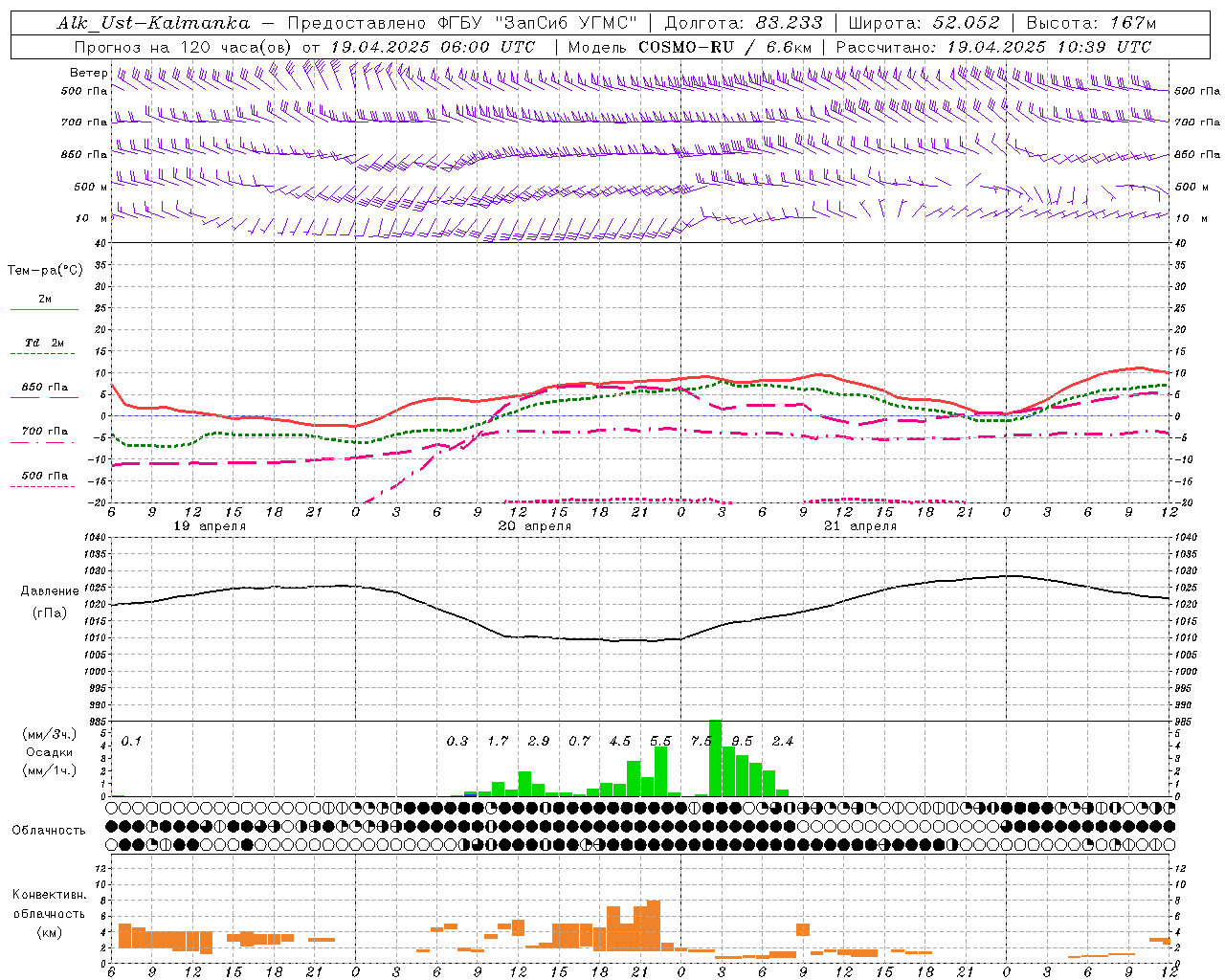
Task: Click the 0.3 precipitation amount value
Action: [457, 741]
